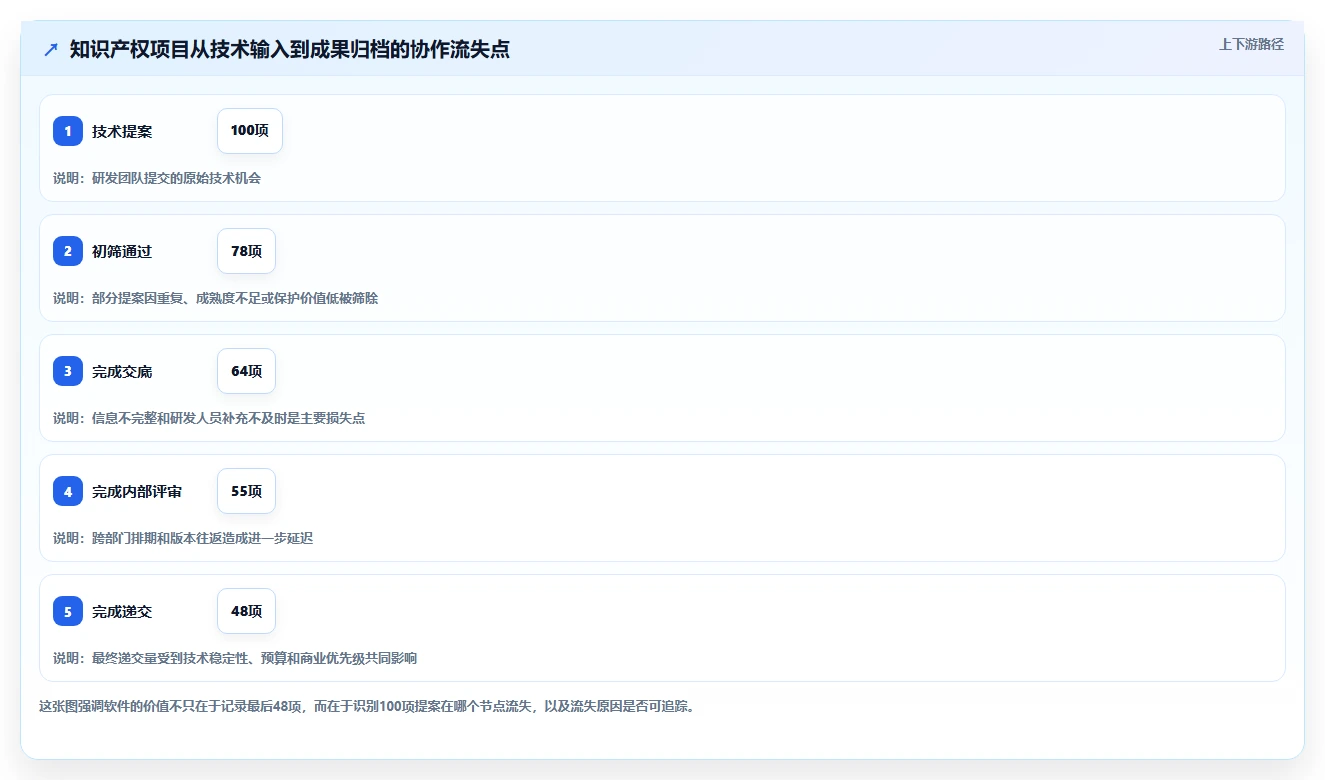The image size is (1325, 780).
Task: Select the 100项 count badge
Action: point(250,131)
